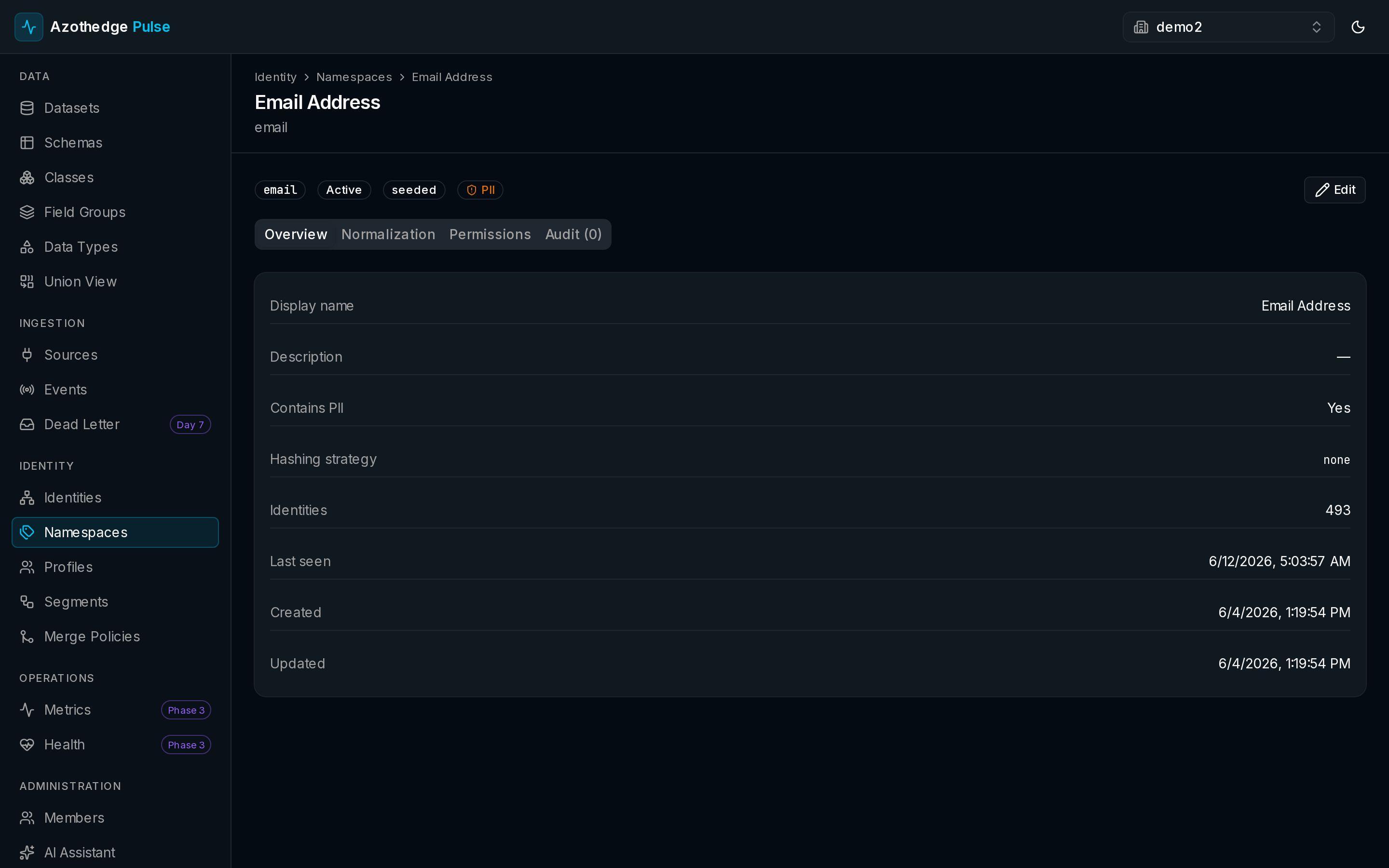This screenshot has width=1389, height=868.
Task: Click the Day 7 badge
Action: tap(190, 425)
